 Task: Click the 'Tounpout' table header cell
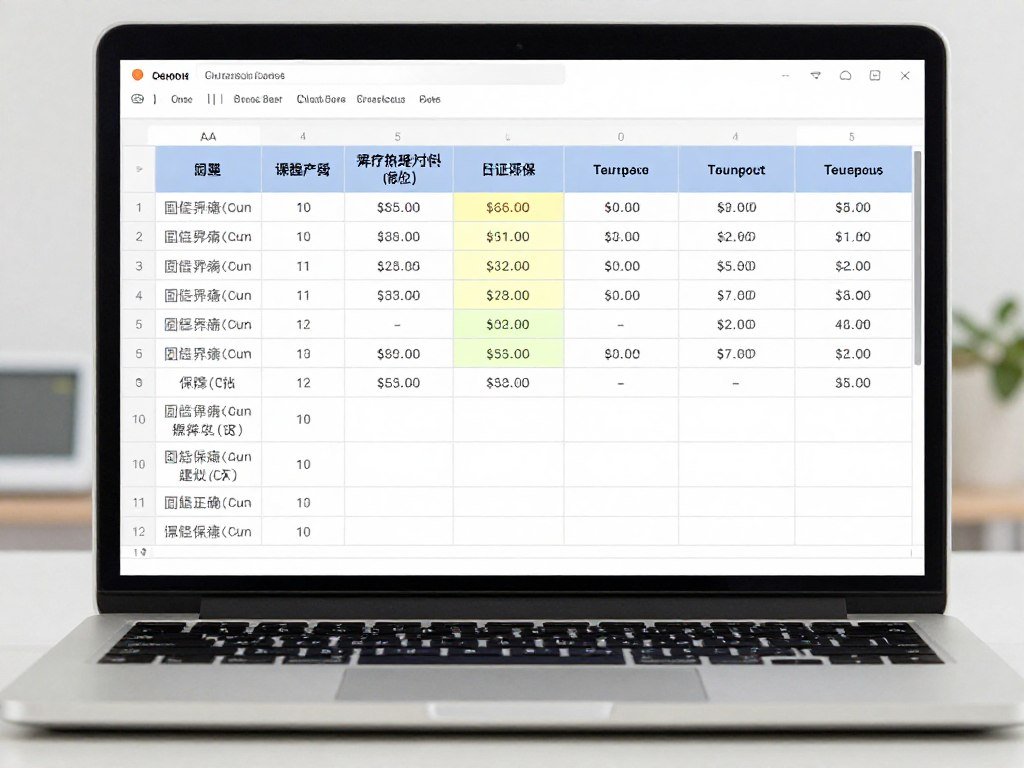pyautogui.click(x=736, y=170)
